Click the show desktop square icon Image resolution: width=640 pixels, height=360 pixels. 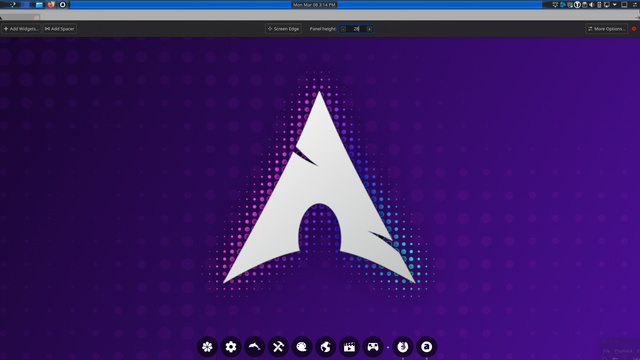point(624,4)
